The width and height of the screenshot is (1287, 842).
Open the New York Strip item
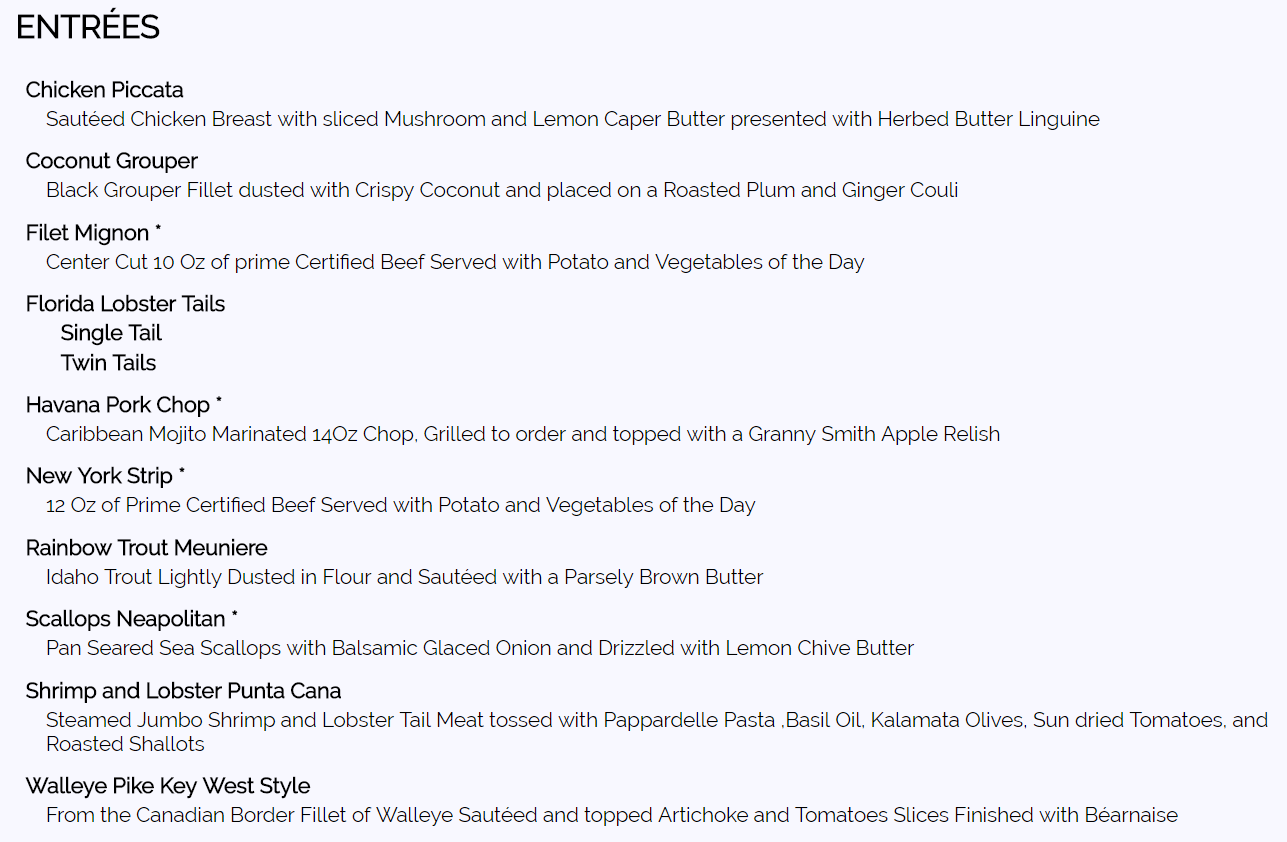(100, 476)
